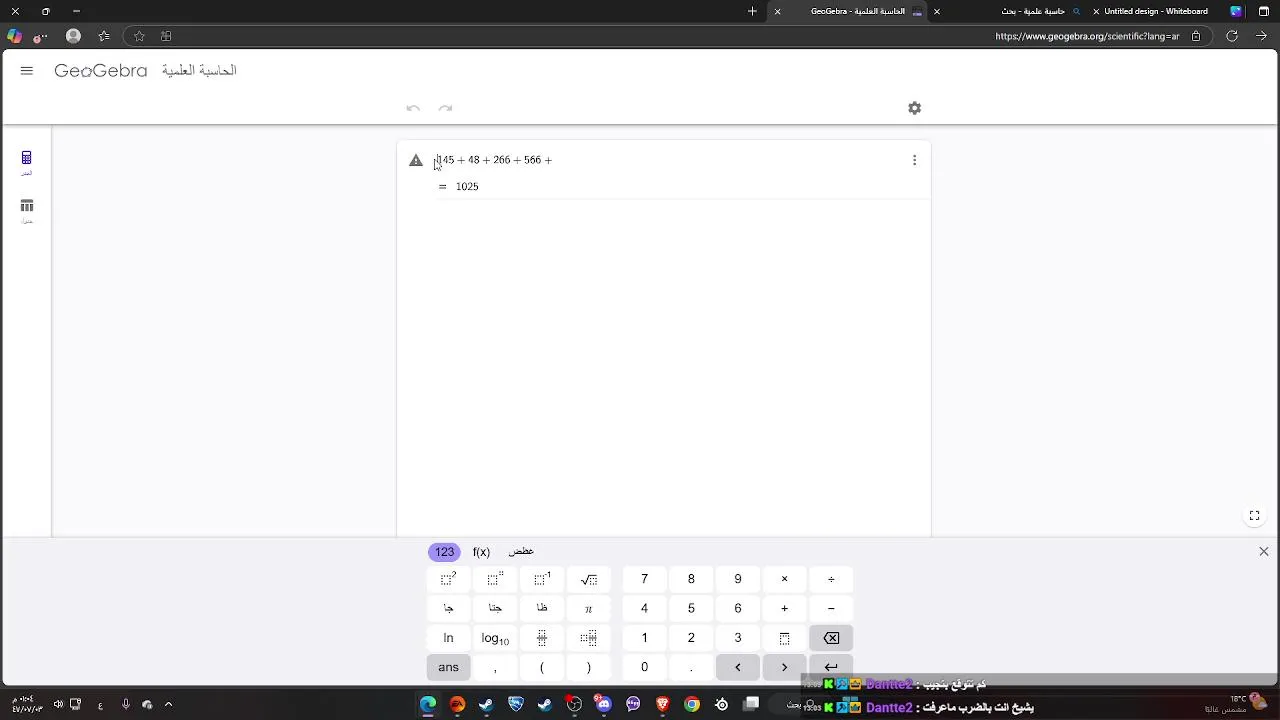Refresh the page

pyautogui.click(x=1232, y=36)
